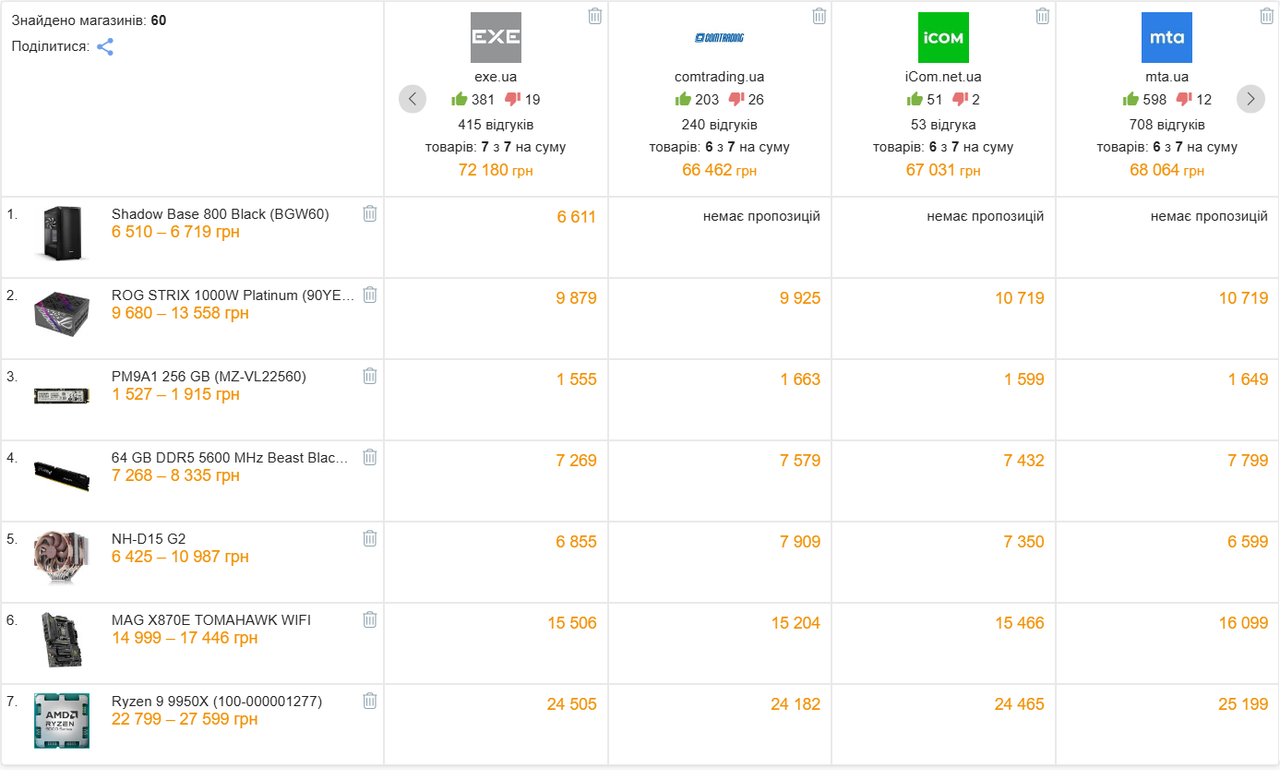Click mta.ua price 7 799 for DDR5 memory

tap(1248, 460)
